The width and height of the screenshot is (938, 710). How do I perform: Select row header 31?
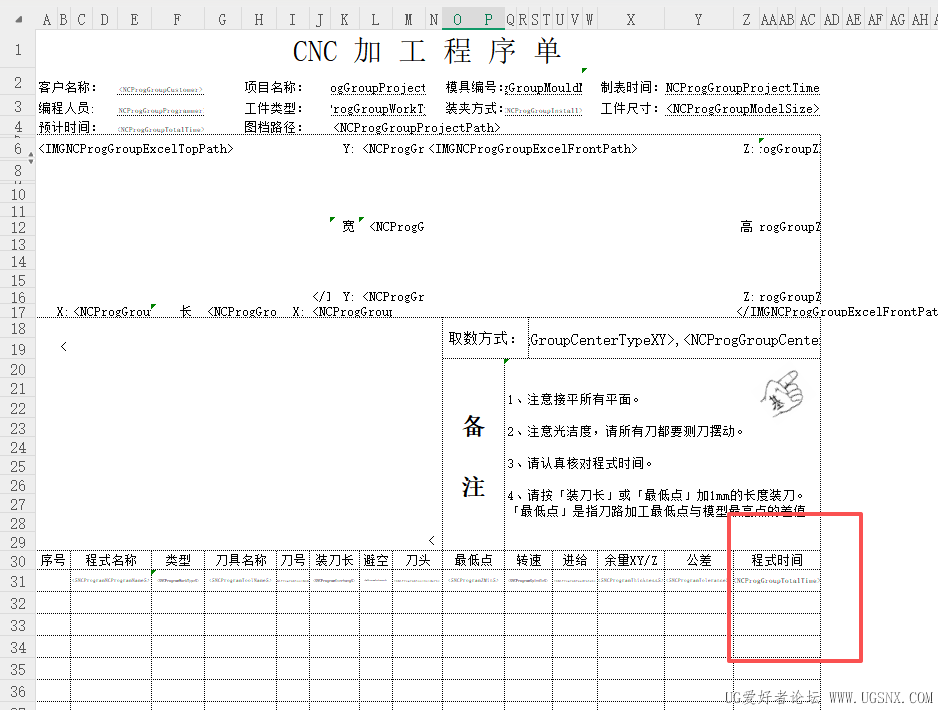click(17, 581)
